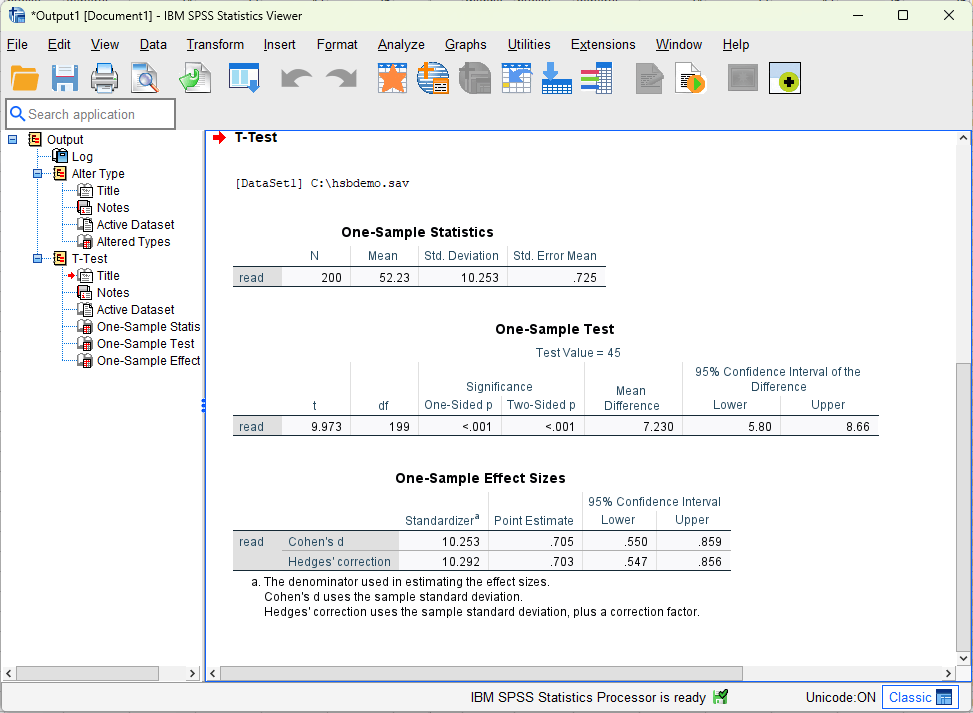Open Print Preview from the toolbar
Viewport: 973px width, 713px height.
click(x=145, y=78)
